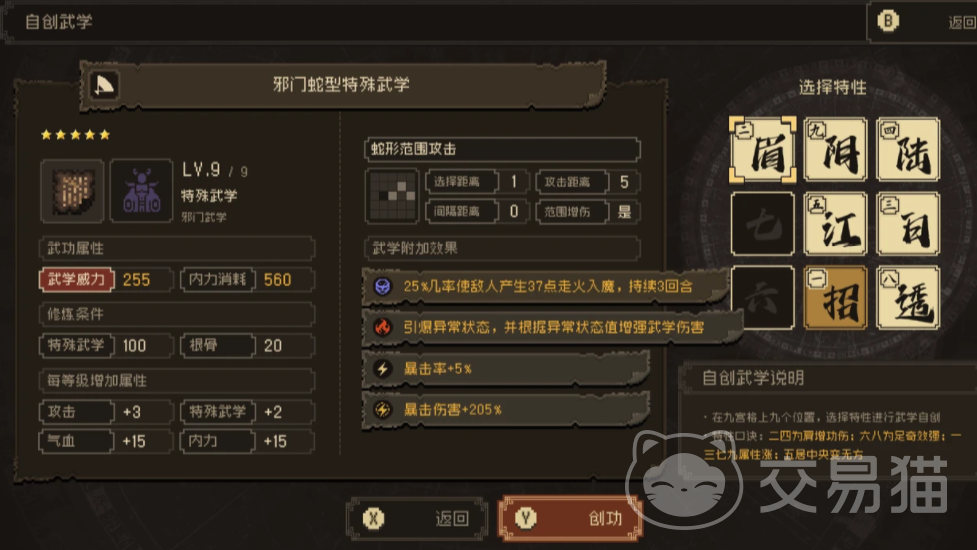Viewport: 977px width, 550px height.
Task: Pick the 陆 trait tile
Action: (x=908, y=149)
